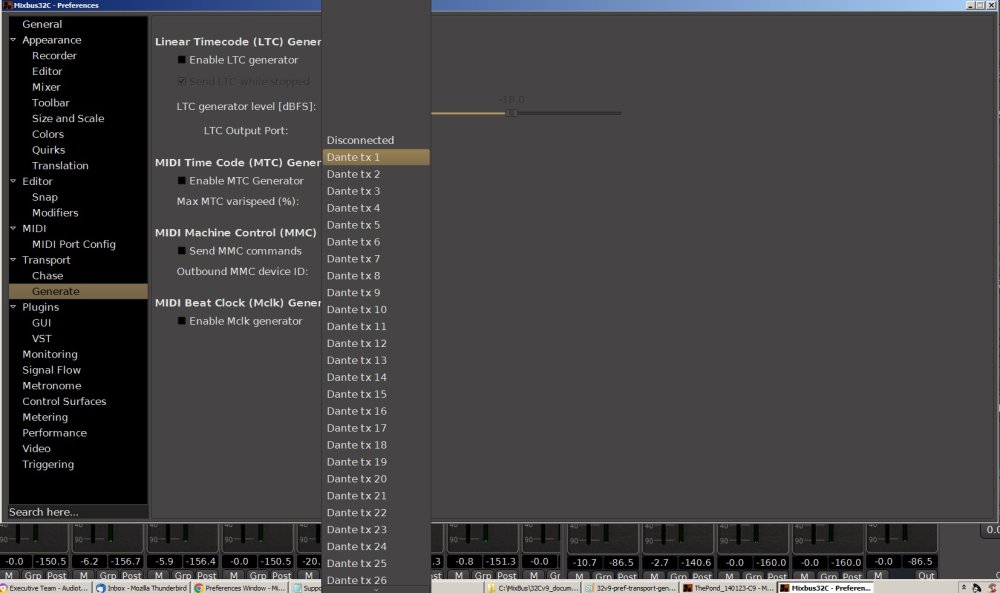Click in the Search here field
This screenshot has height=593, width=1000.
coord(78,512)
